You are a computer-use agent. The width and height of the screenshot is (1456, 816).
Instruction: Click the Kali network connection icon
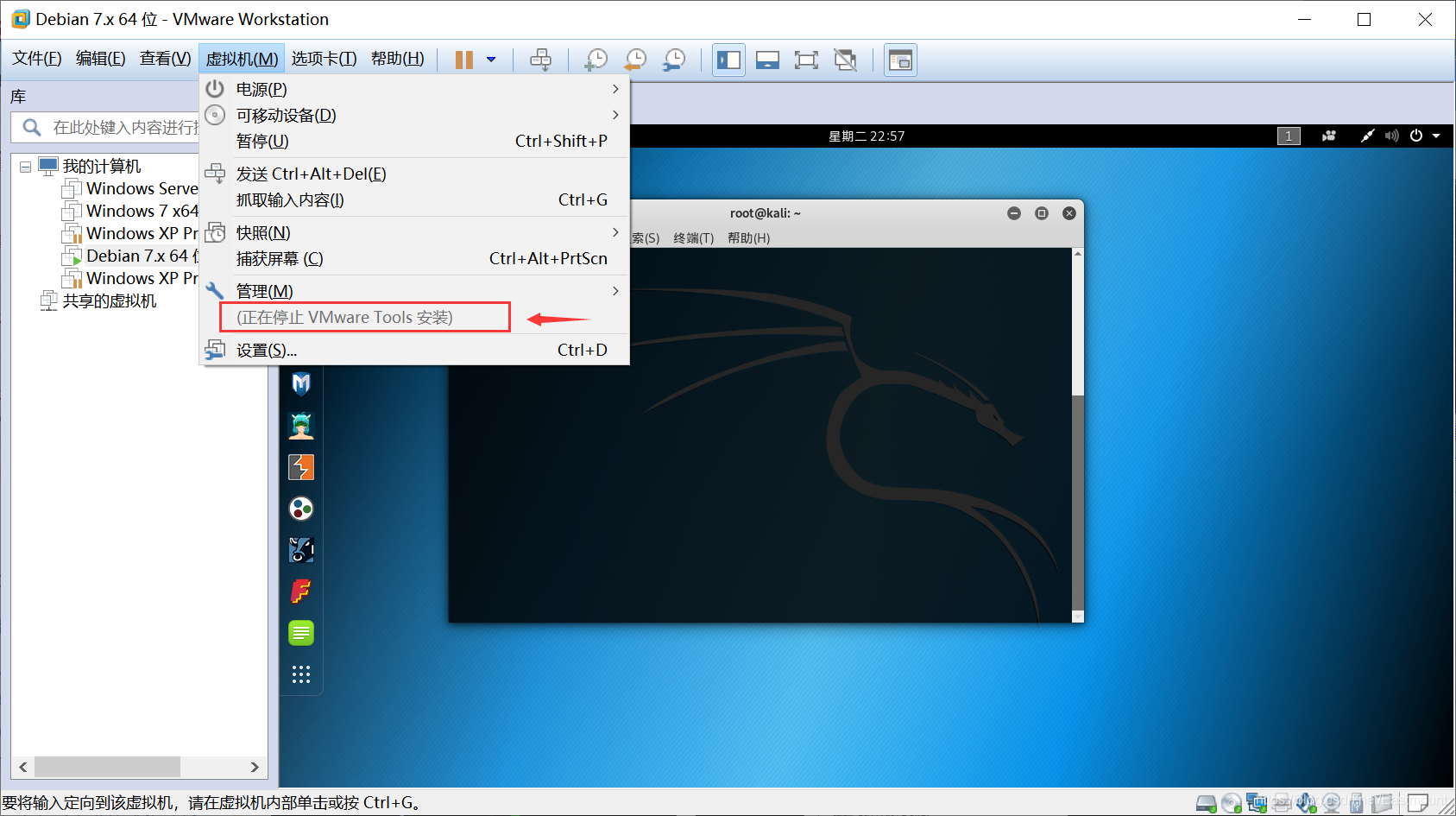click(x=1367, y=136)
